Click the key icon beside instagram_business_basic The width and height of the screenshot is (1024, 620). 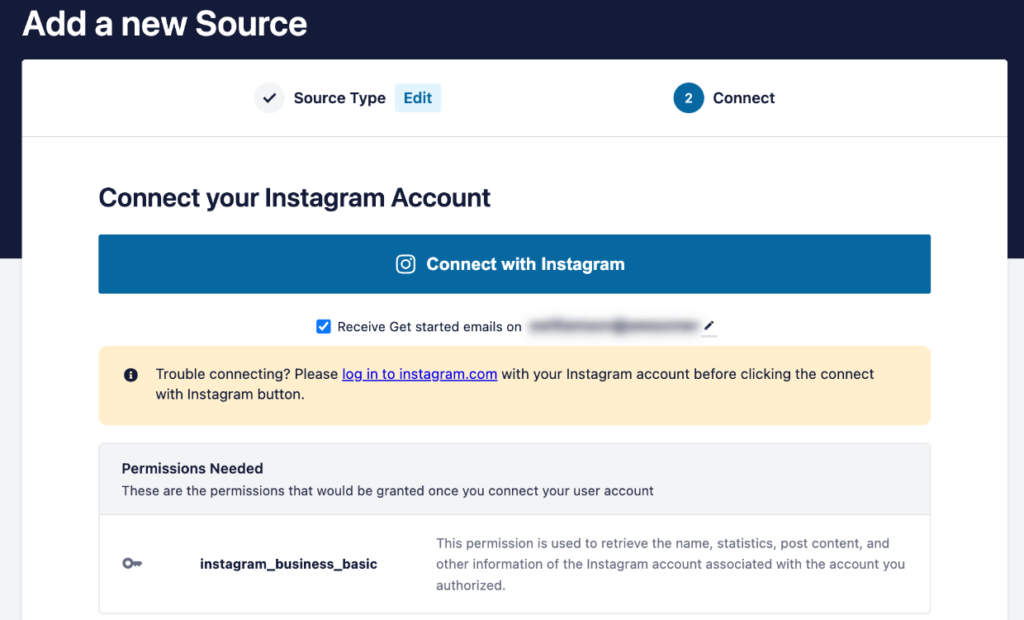132,563
